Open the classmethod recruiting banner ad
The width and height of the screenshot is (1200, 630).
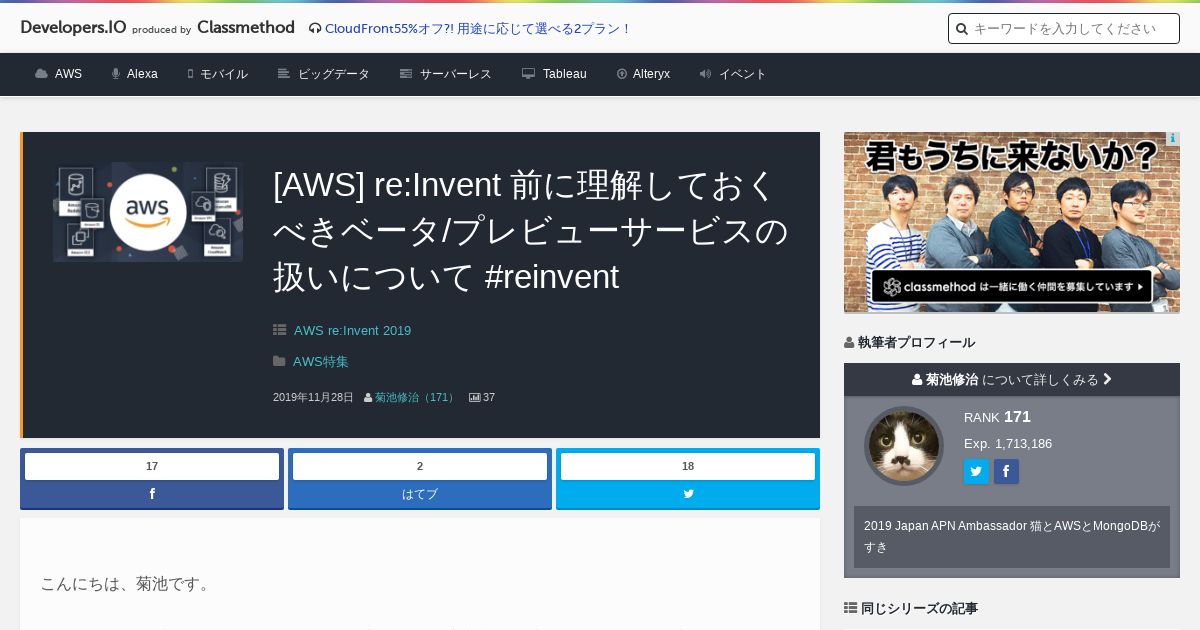(1012, 222)
